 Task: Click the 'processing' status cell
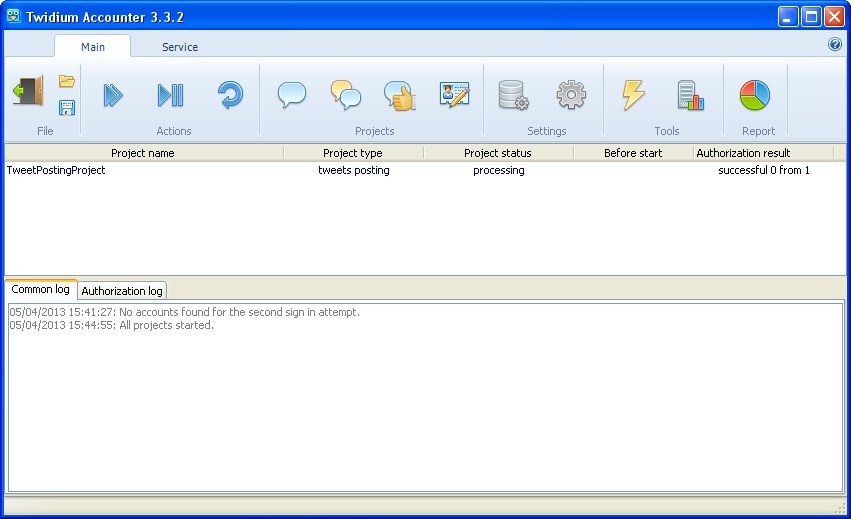pyautogui.click(x=499, y=170)
